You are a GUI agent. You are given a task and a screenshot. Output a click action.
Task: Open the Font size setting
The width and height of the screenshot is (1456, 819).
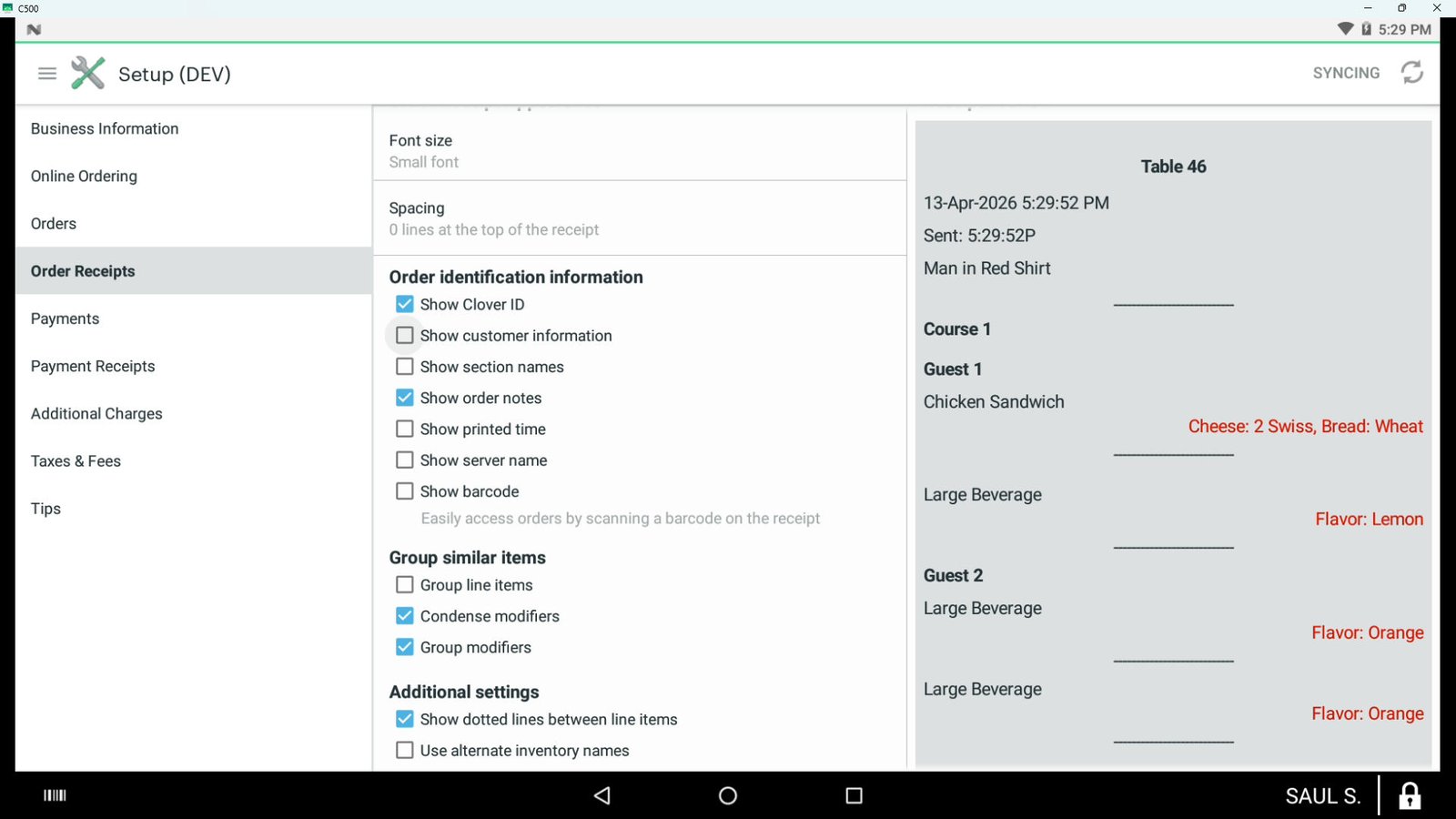click(640, 151)
